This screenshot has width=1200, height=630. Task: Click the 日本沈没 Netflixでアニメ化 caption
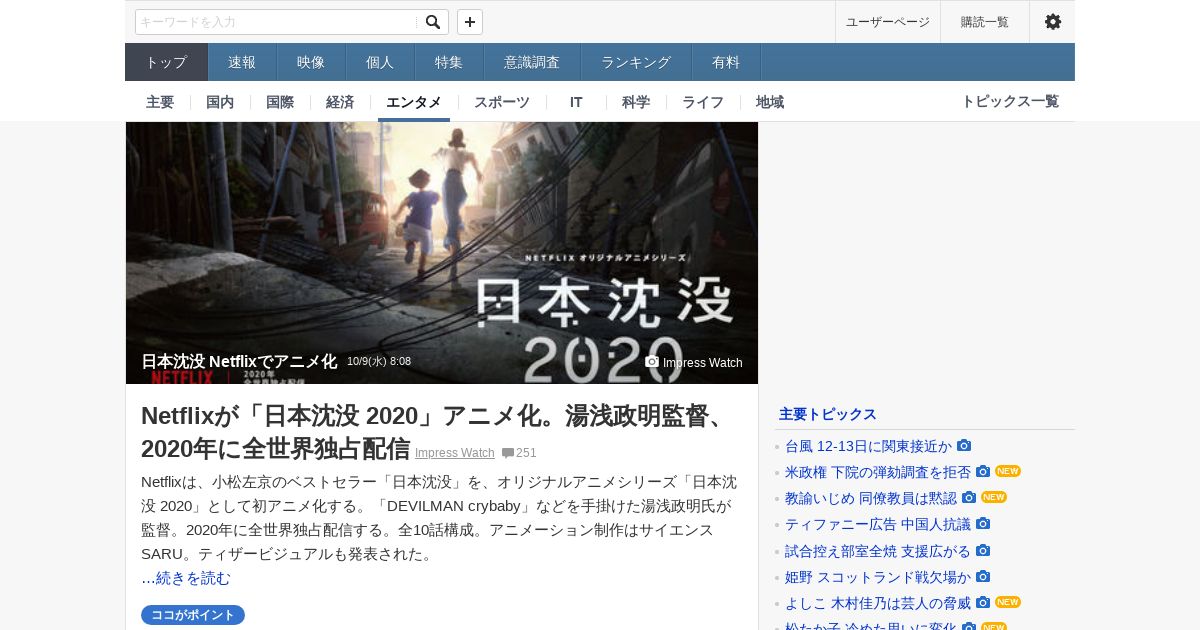click(239, 362)
